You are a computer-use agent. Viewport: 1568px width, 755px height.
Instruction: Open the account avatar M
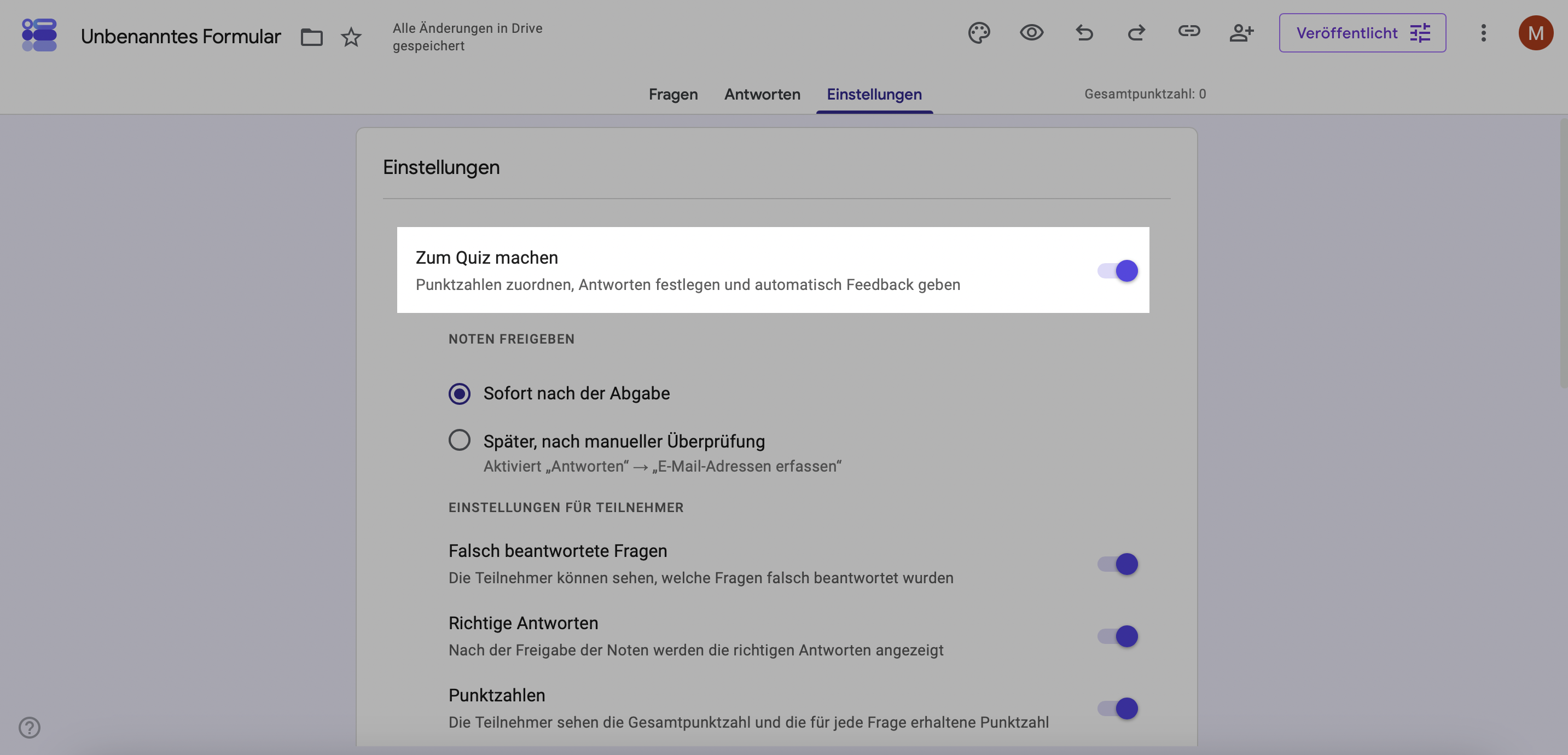(x=1536, y=33)
